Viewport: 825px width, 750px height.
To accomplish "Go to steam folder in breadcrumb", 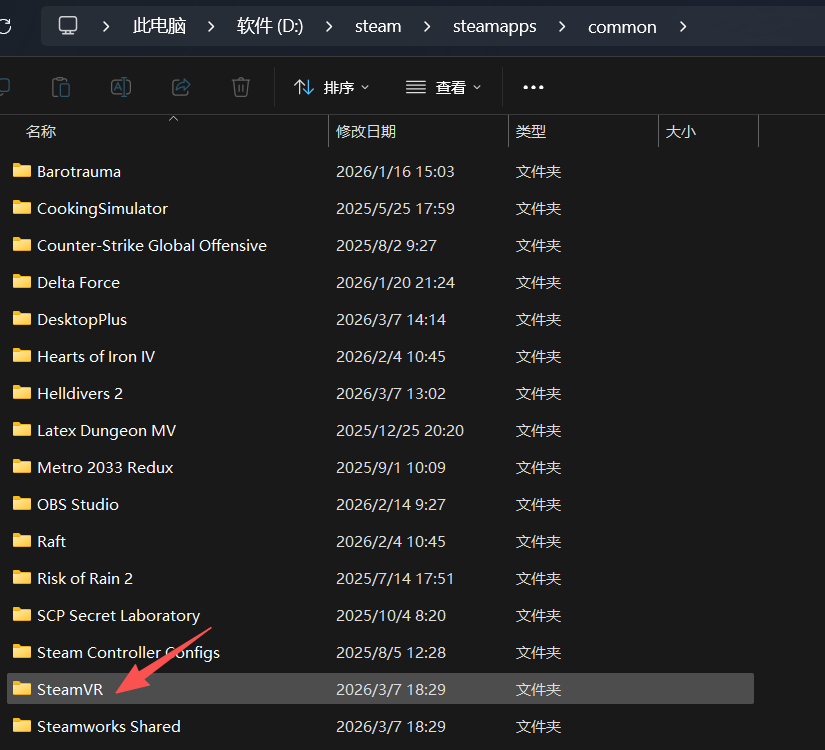I will coord(378,26).
